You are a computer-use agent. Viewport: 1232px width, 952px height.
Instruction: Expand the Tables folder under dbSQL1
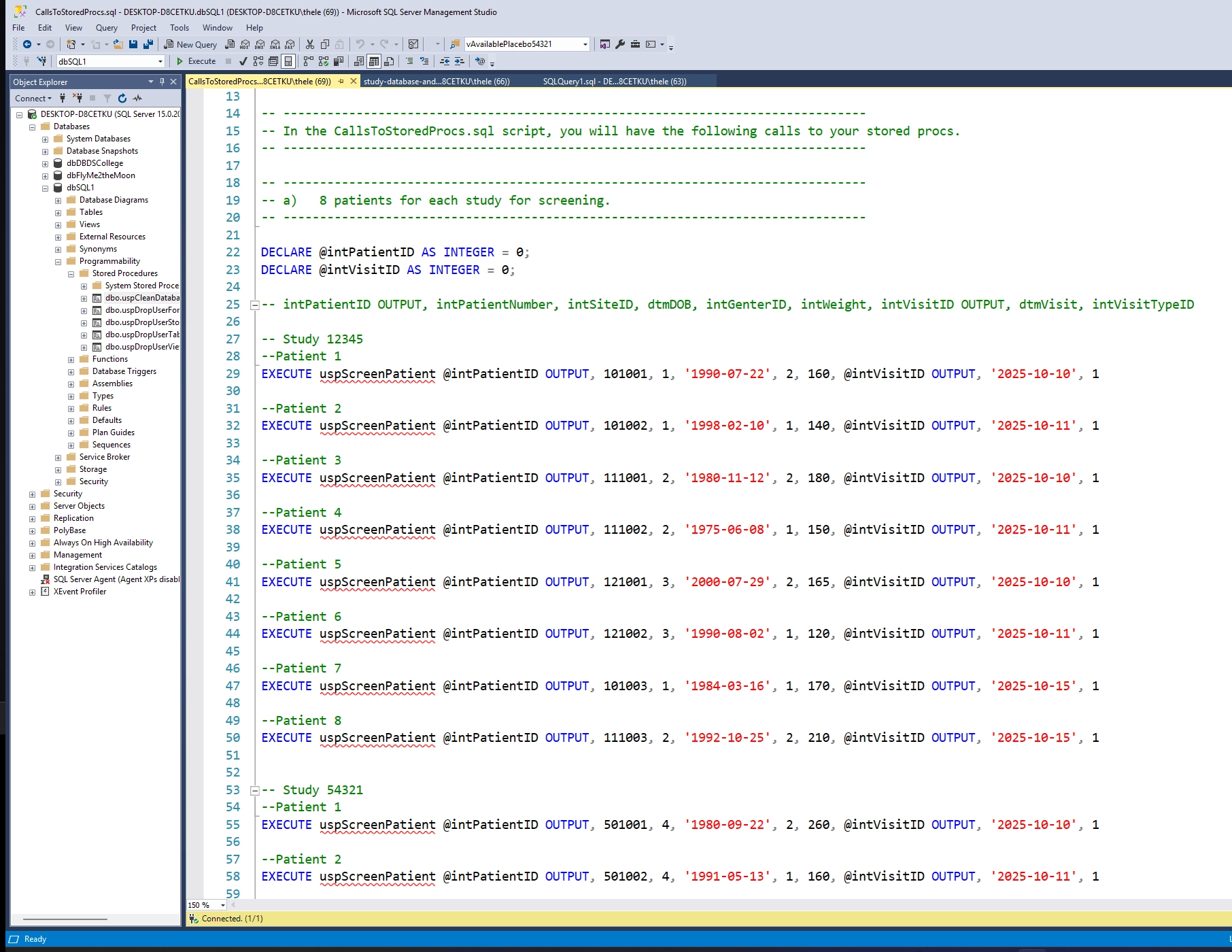point(58,212)
